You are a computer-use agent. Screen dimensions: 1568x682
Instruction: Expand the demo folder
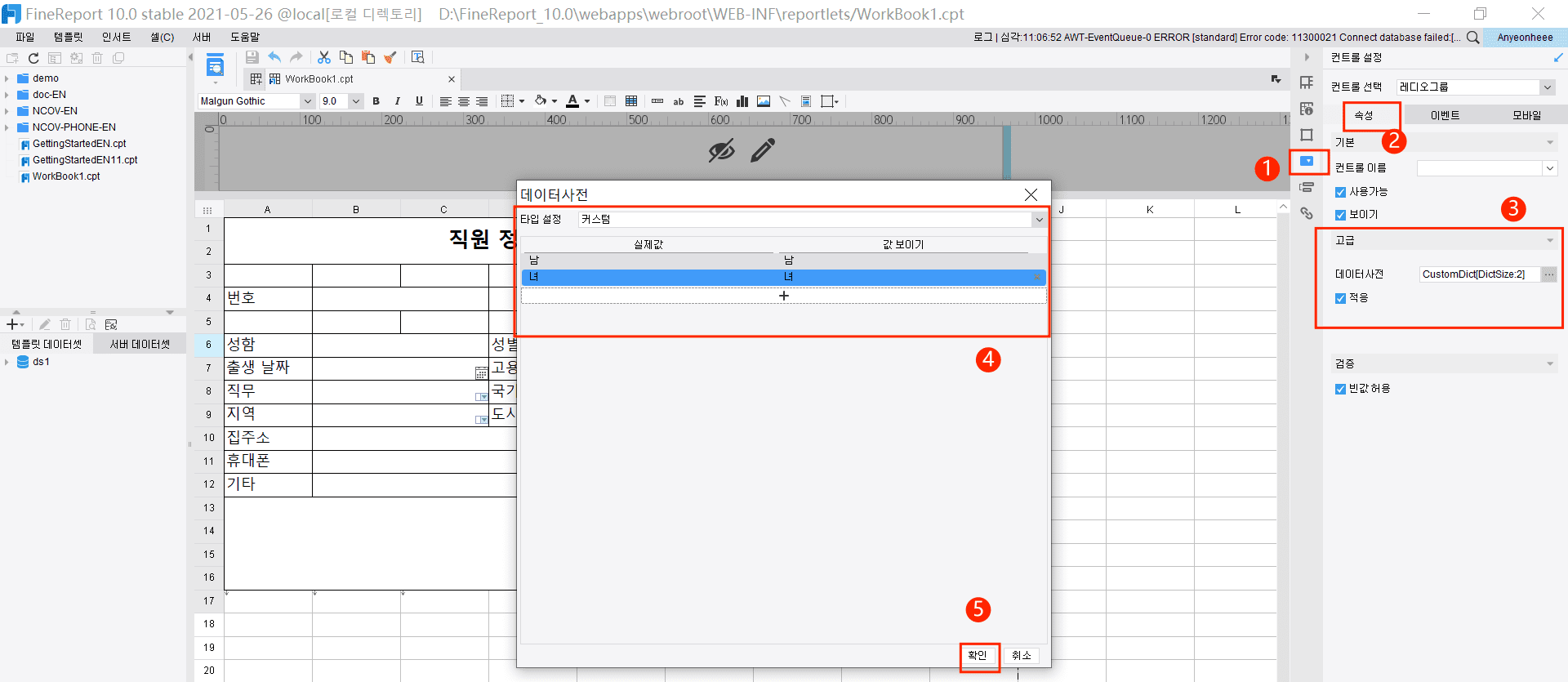(x=7, y=78)
